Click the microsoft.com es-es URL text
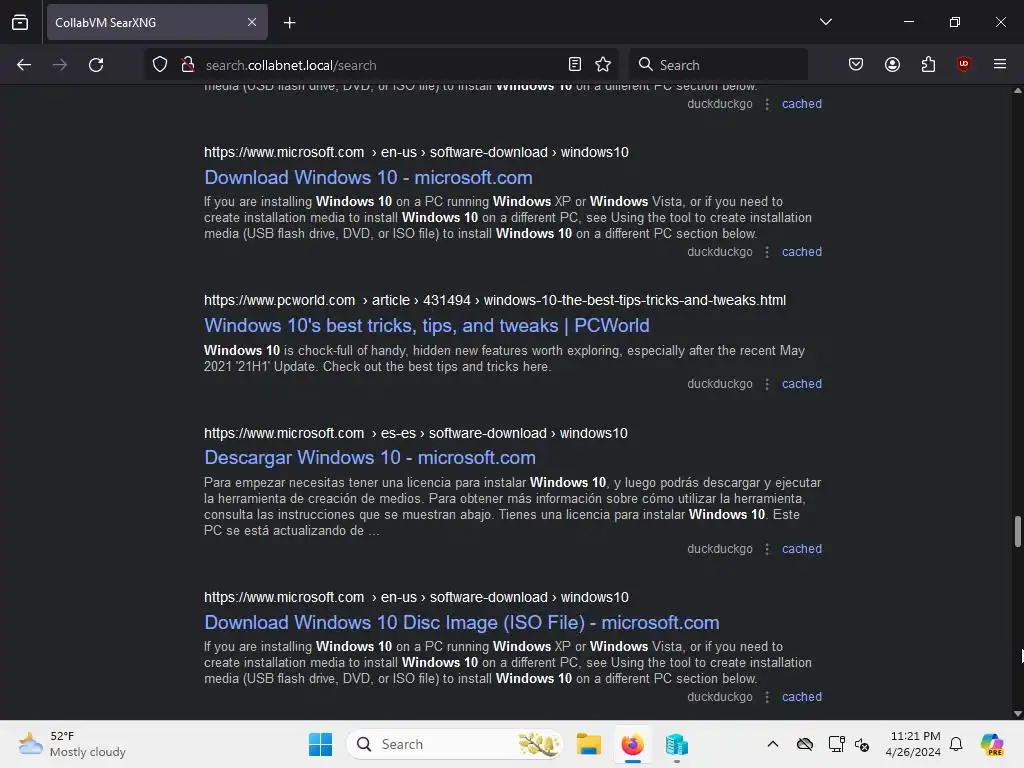 415,434
